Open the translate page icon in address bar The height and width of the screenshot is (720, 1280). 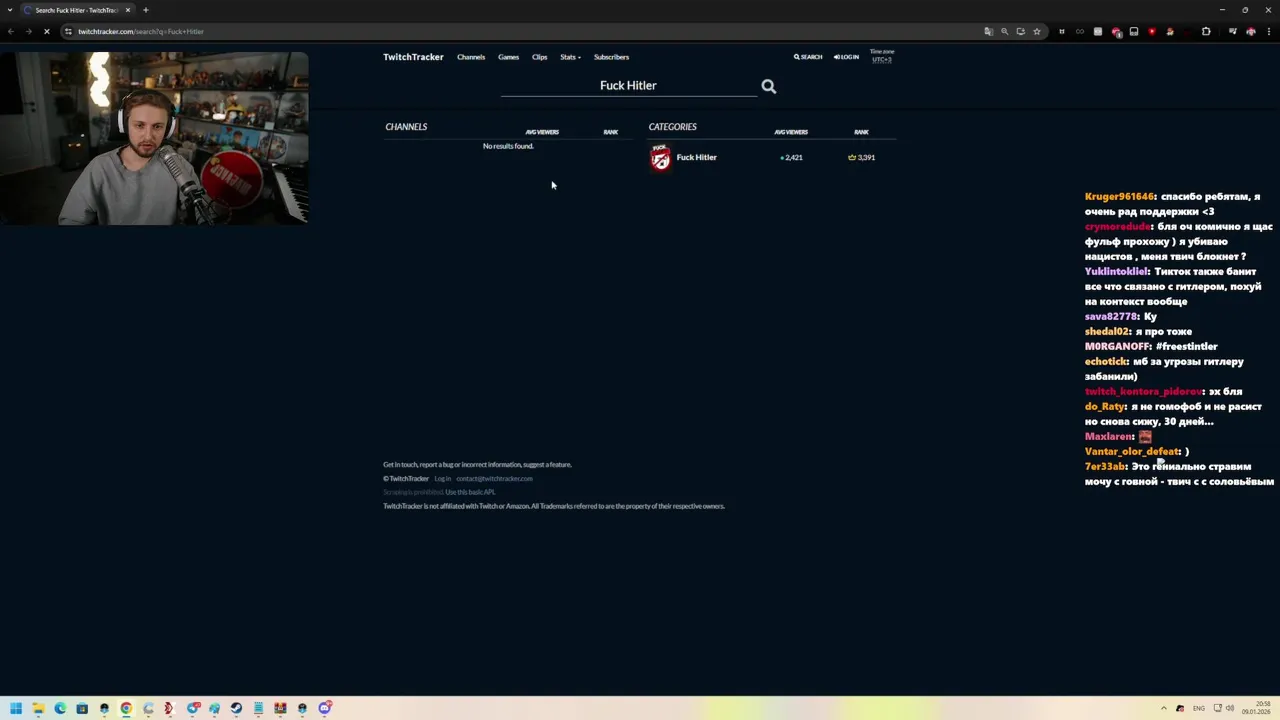[989, 31]
